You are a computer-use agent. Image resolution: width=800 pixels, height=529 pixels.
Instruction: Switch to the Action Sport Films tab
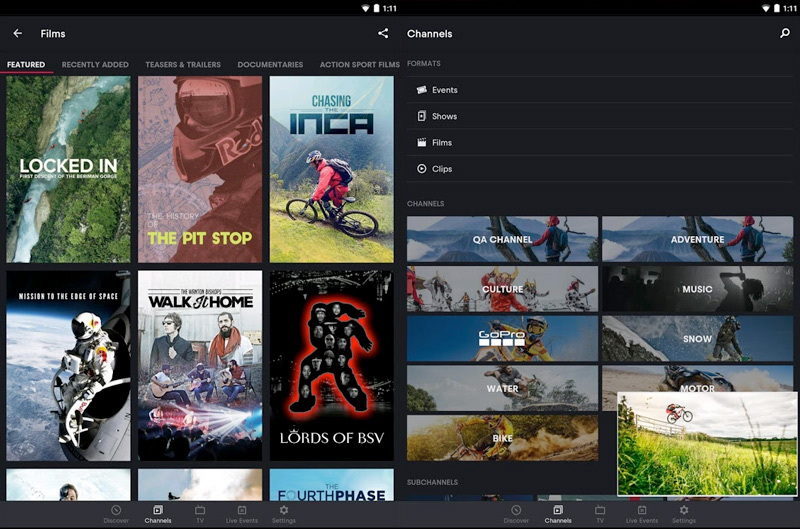[x=359, y=65]
